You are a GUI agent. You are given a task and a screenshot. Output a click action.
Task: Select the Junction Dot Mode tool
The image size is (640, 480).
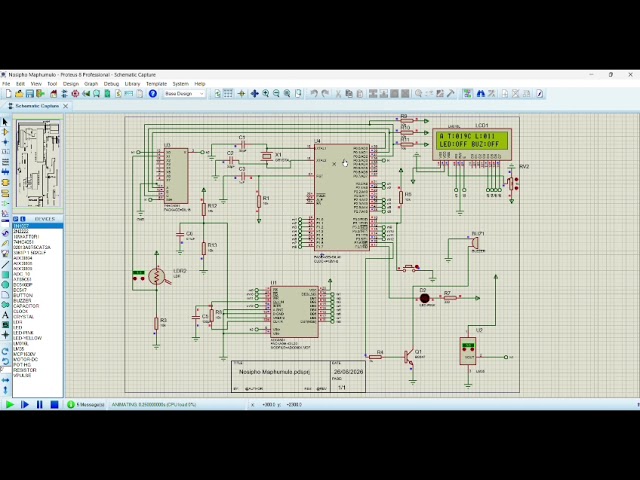click(5, 142)
